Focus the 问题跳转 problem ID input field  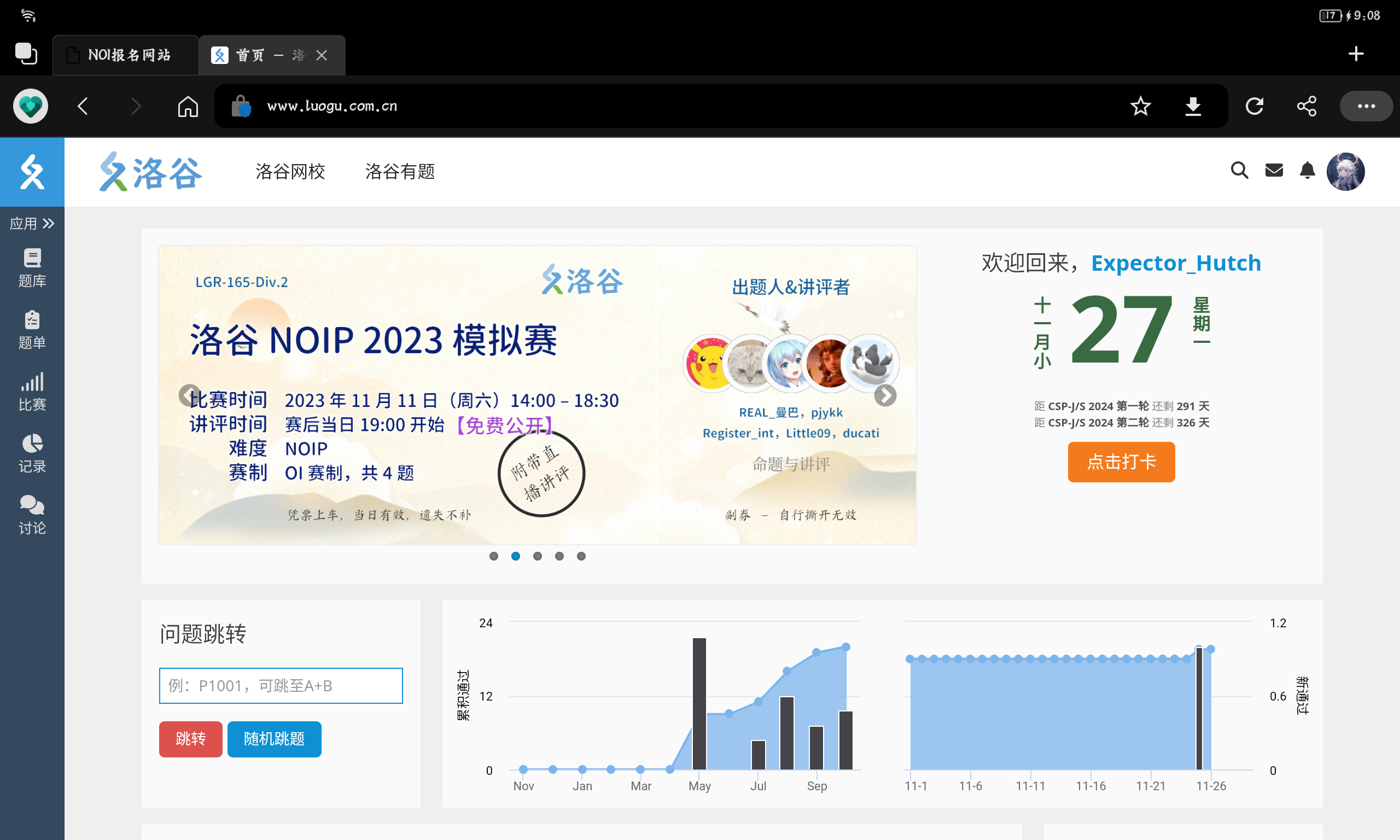point(281,685)
